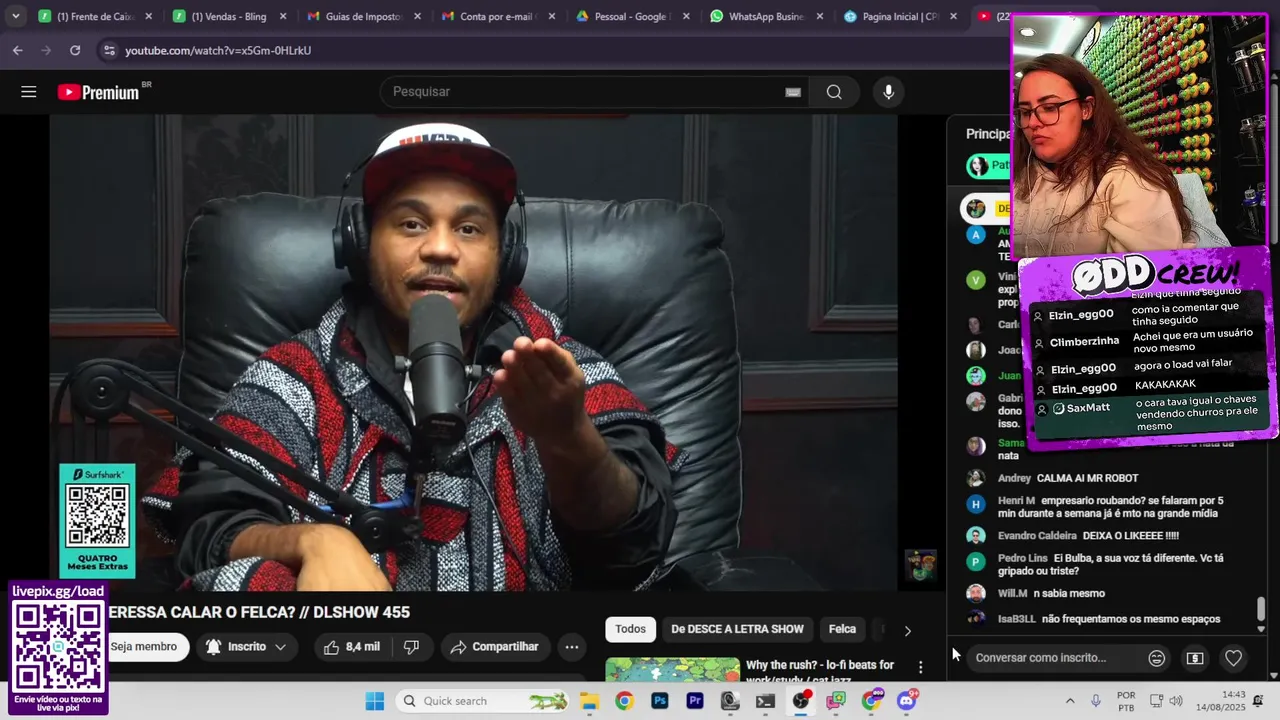Open OBS Studio in taskbar

click(x=800, y=701)
